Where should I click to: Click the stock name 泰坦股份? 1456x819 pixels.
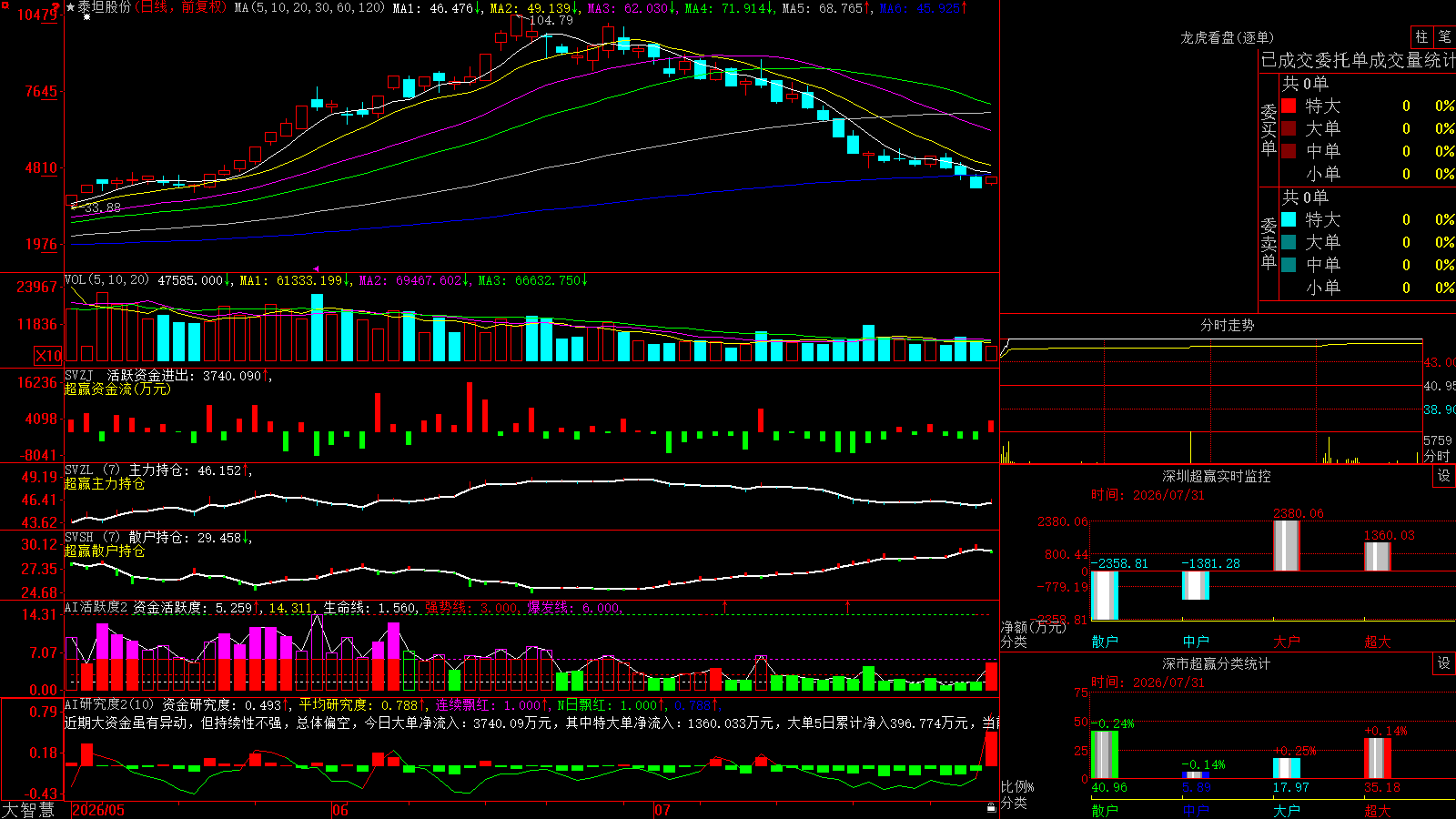(x=105, y=7)
